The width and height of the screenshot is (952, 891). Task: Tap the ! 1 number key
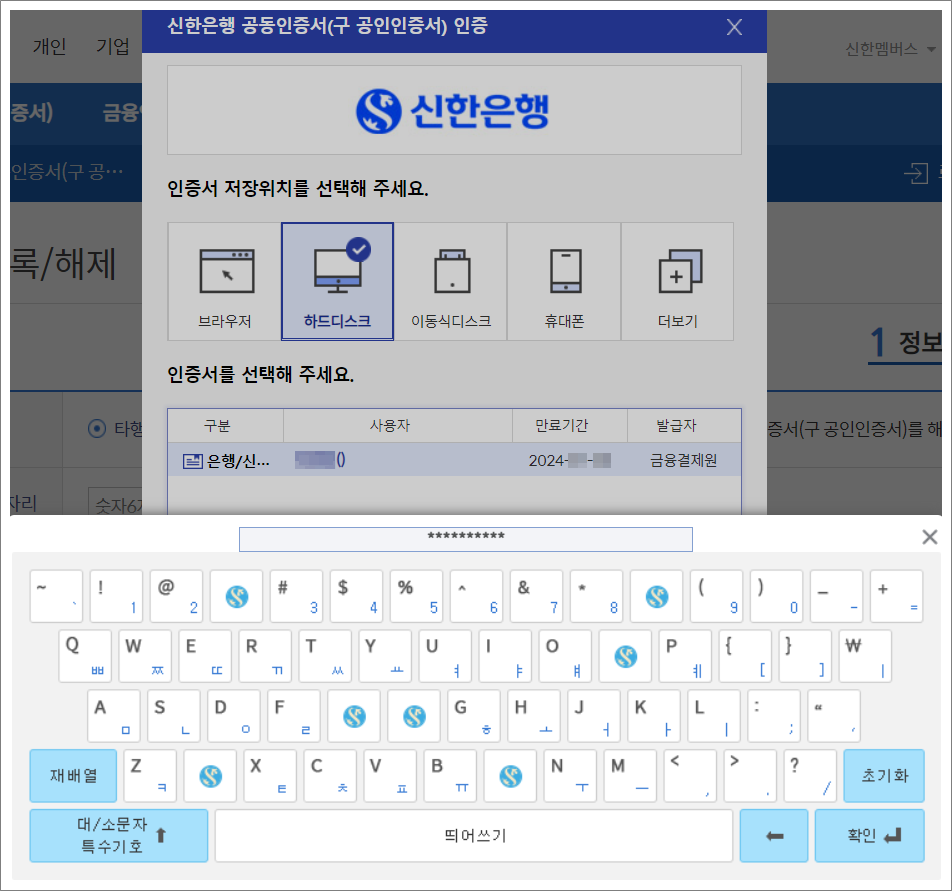[x=117, y=597]
